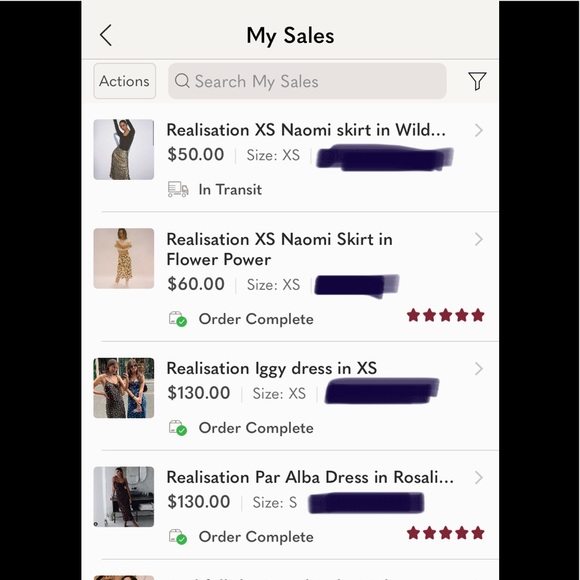Tap the back arrow icon

pos(106,36)
